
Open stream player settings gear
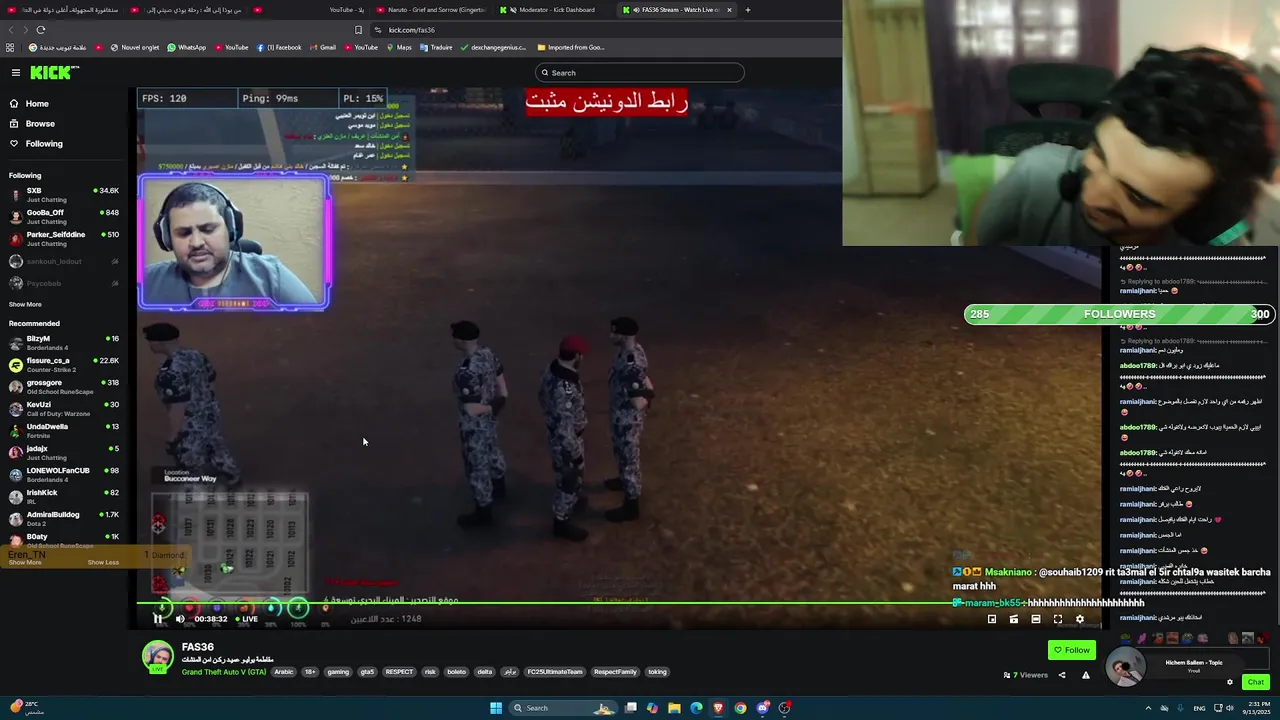(1080, 619)
